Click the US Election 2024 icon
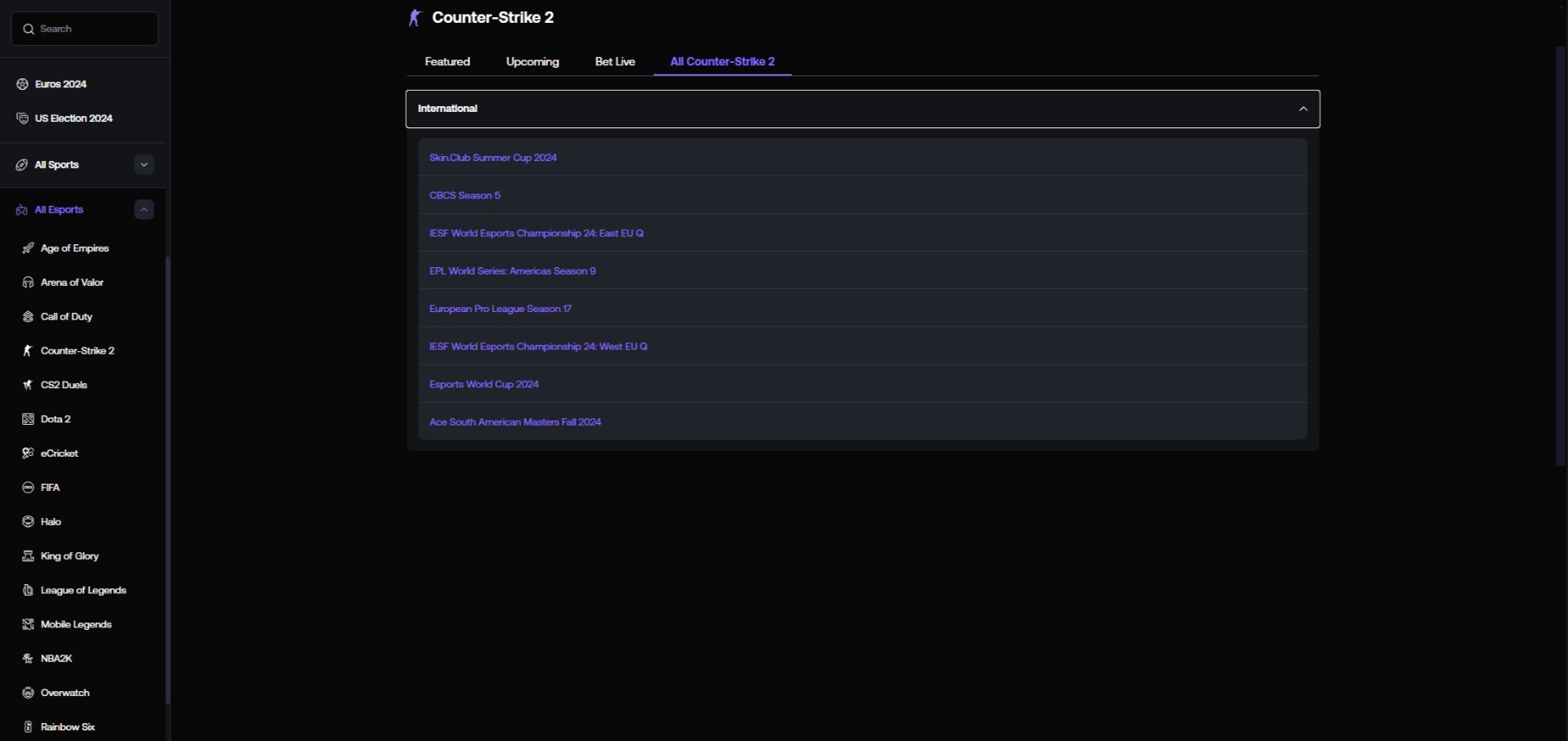1568x741 pixels. click(x=22, y=118)
